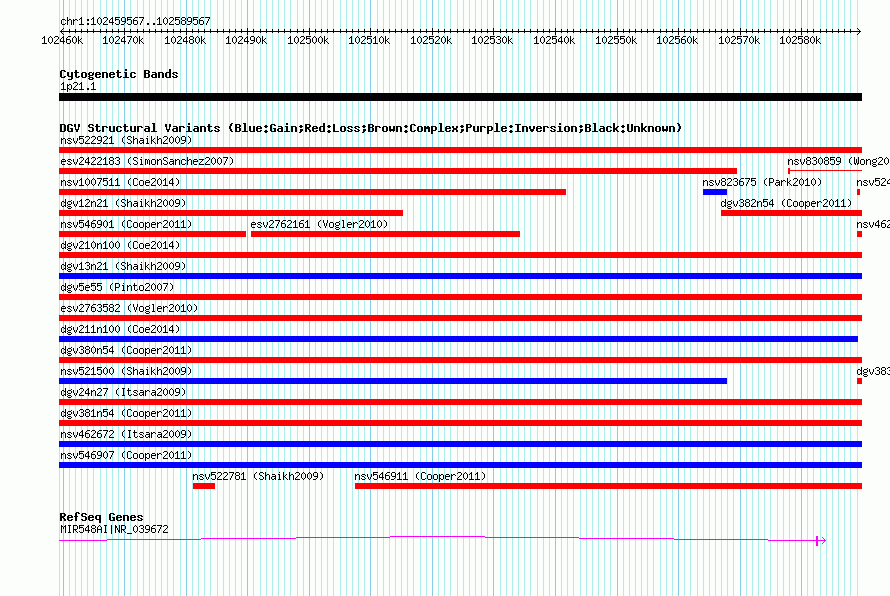This screenshot has height=596, width=890.
Task: Click nsv521500 (Shaikh2009) label
Action: point(126,371)
